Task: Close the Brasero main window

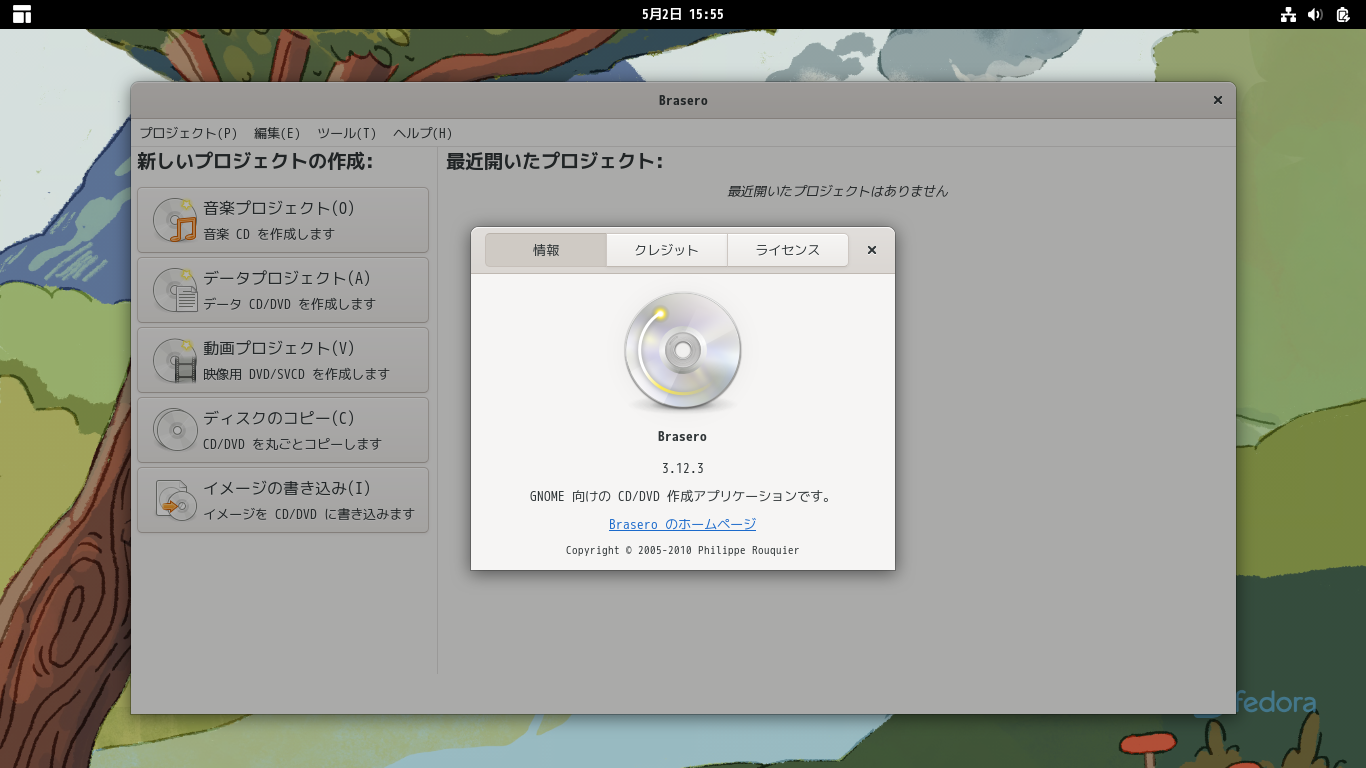Action: [x=1218, y=100]
